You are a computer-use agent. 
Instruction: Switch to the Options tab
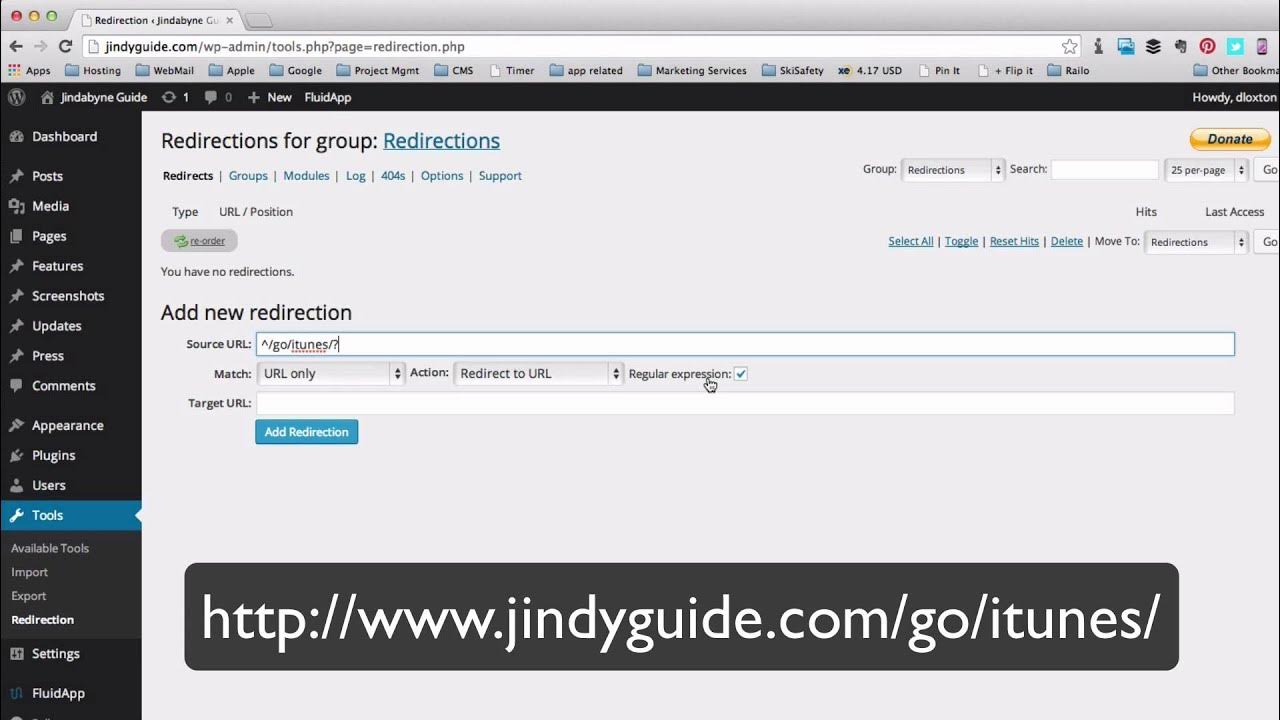point(442,176)
